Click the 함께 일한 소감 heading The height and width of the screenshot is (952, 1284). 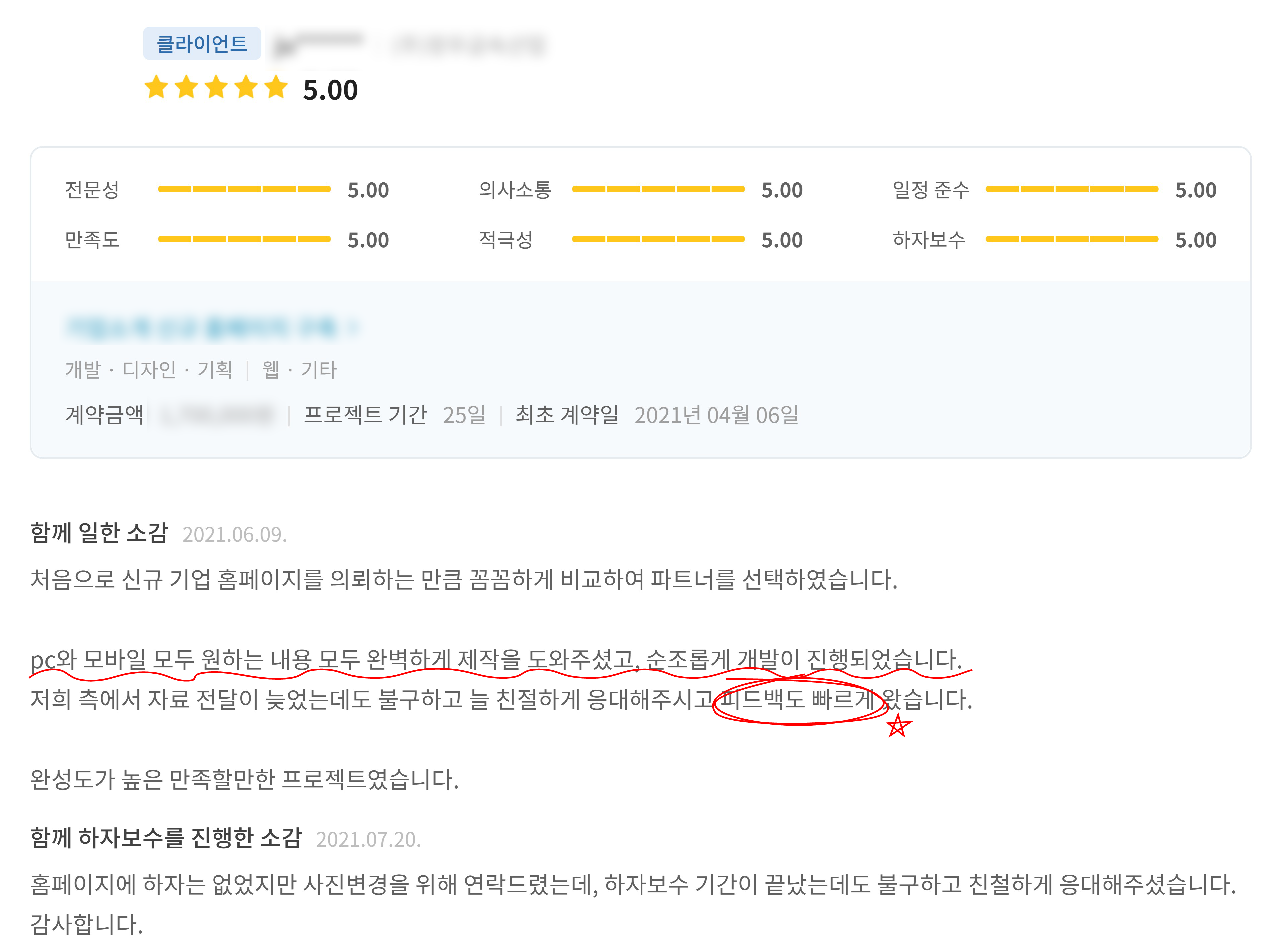pos(99,532)
